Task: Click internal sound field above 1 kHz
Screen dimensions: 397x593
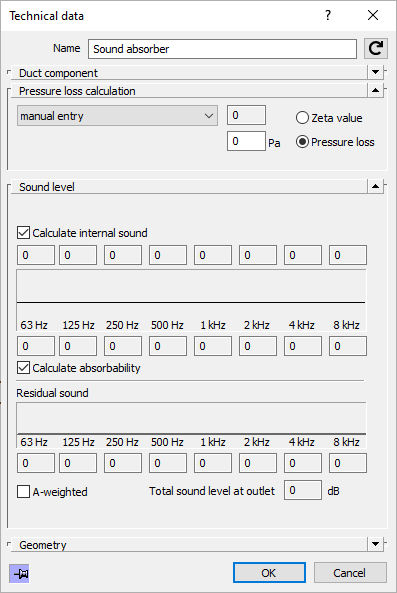Action: tap(213, 255)
